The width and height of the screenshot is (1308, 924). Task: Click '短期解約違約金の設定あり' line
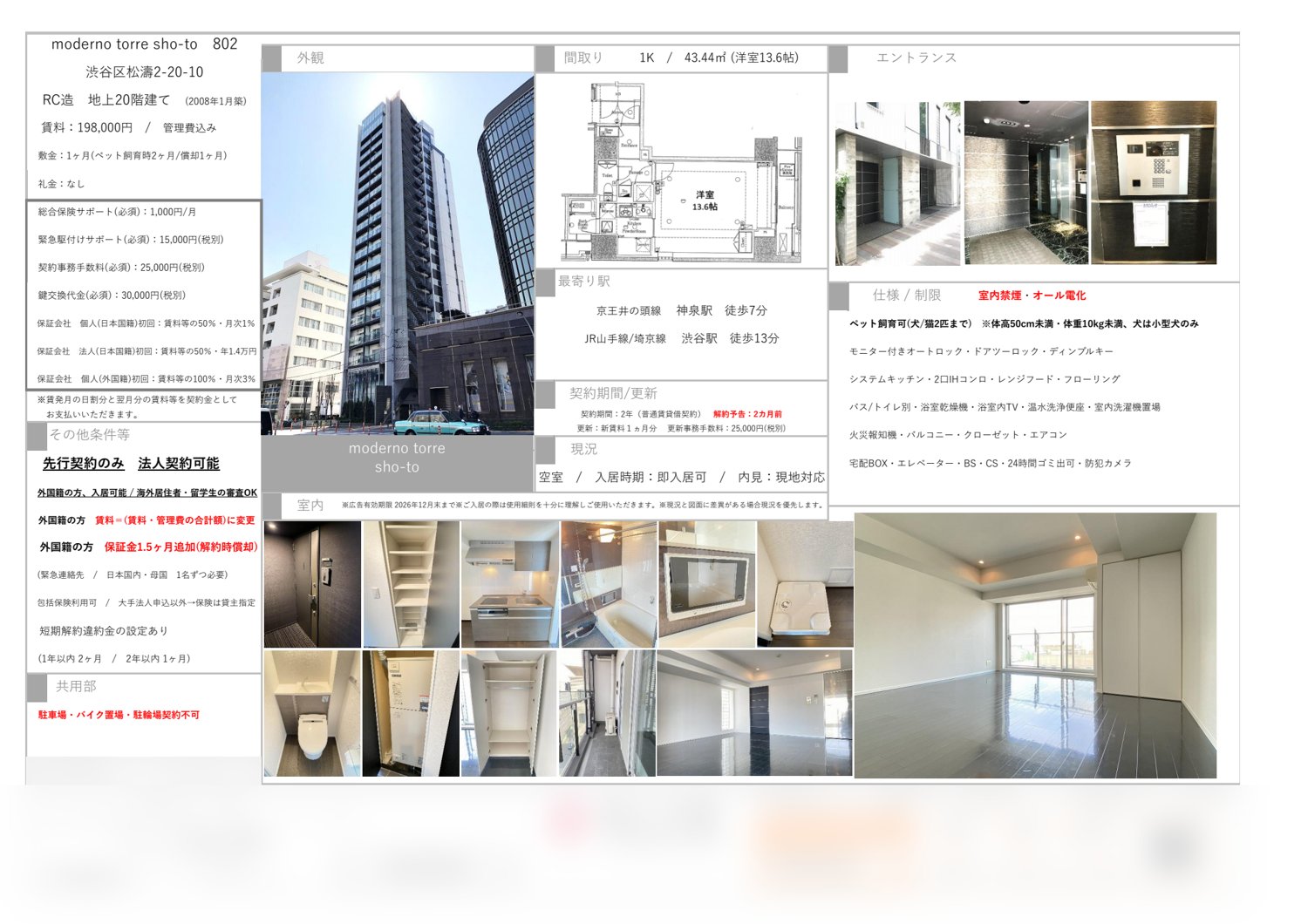click(103, 630)
